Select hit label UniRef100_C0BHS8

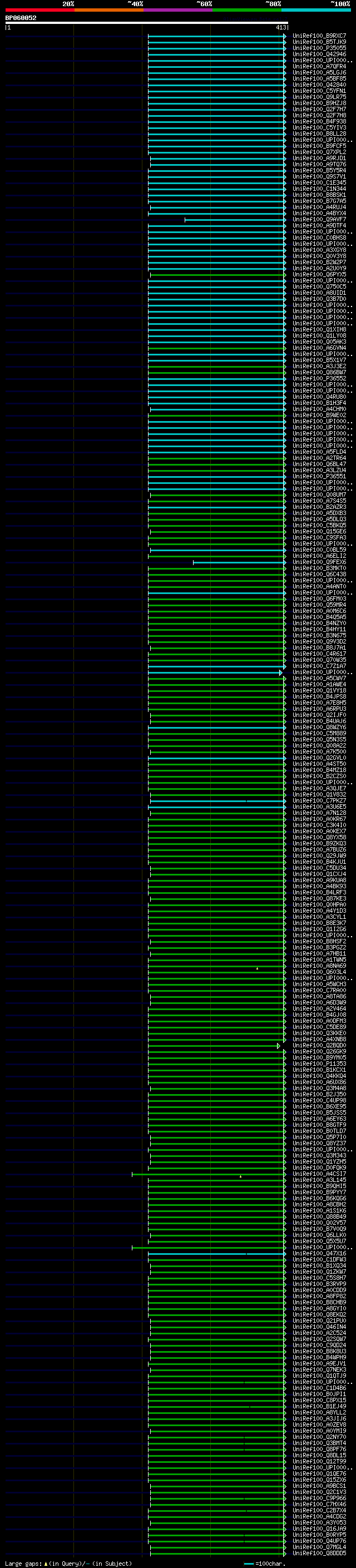(x=319, y=238)
